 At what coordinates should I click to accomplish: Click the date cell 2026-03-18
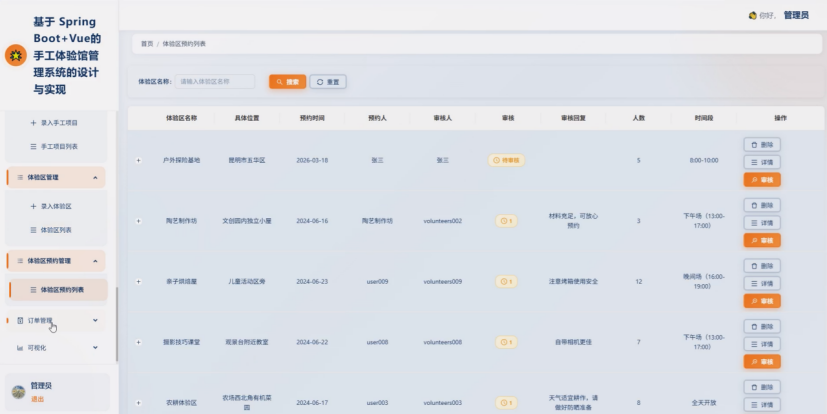pyautogui.click(x=312, y=160)
